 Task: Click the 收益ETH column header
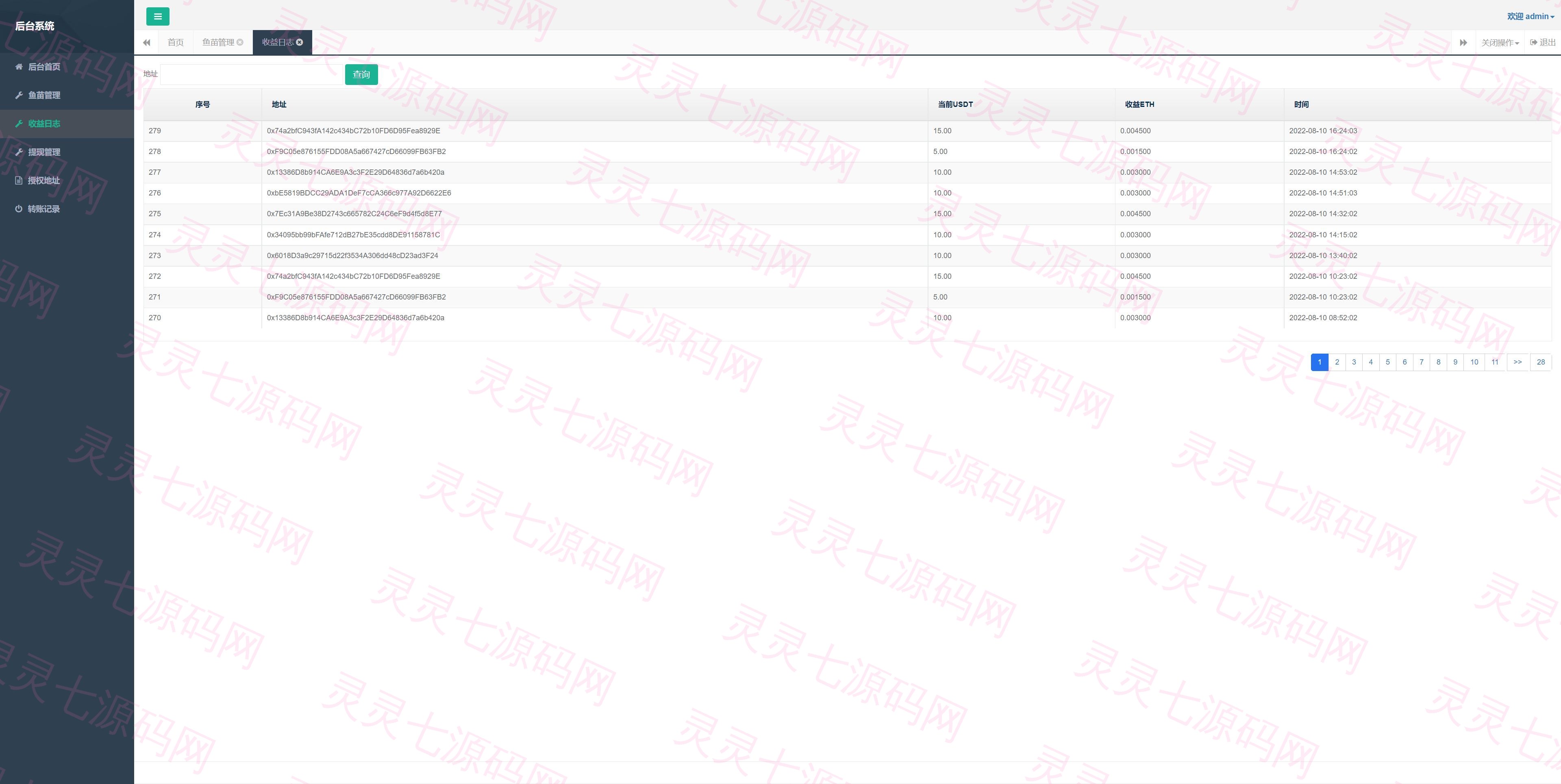click(1199, 105)
